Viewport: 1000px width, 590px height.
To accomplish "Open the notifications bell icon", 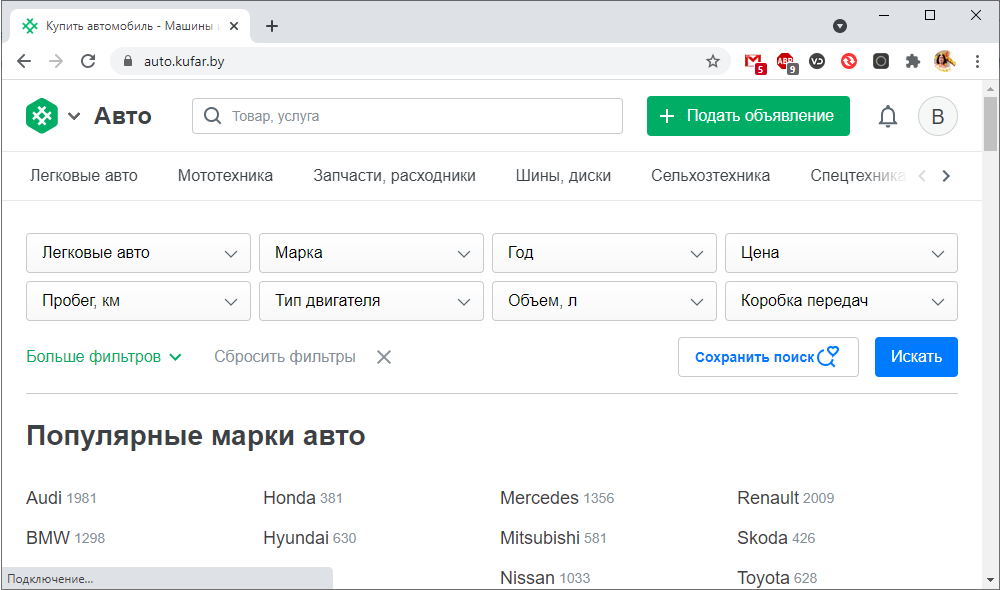I will tap(888, 116).
